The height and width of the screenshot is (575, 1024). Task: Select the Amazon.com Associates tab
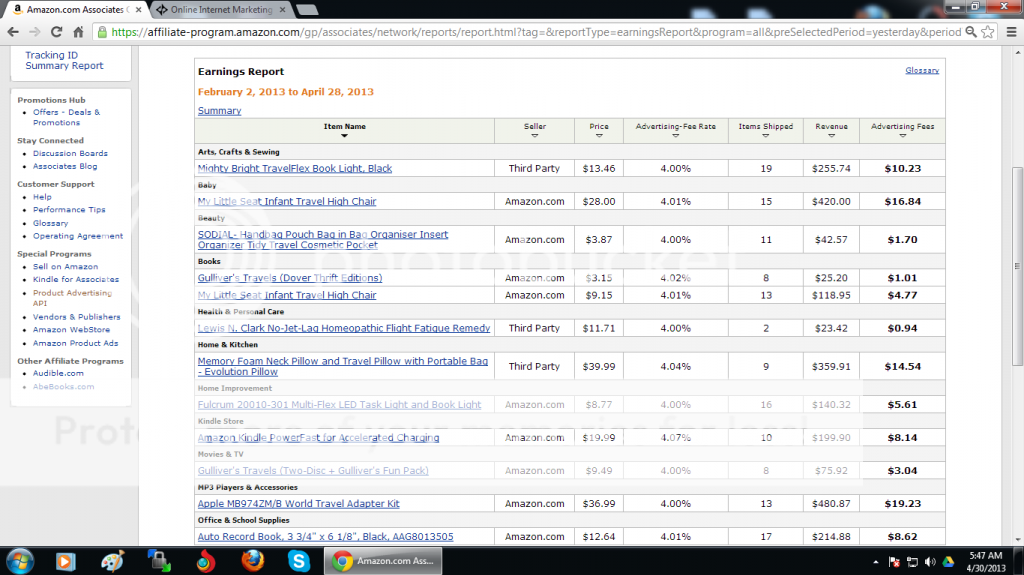[77, 9]
